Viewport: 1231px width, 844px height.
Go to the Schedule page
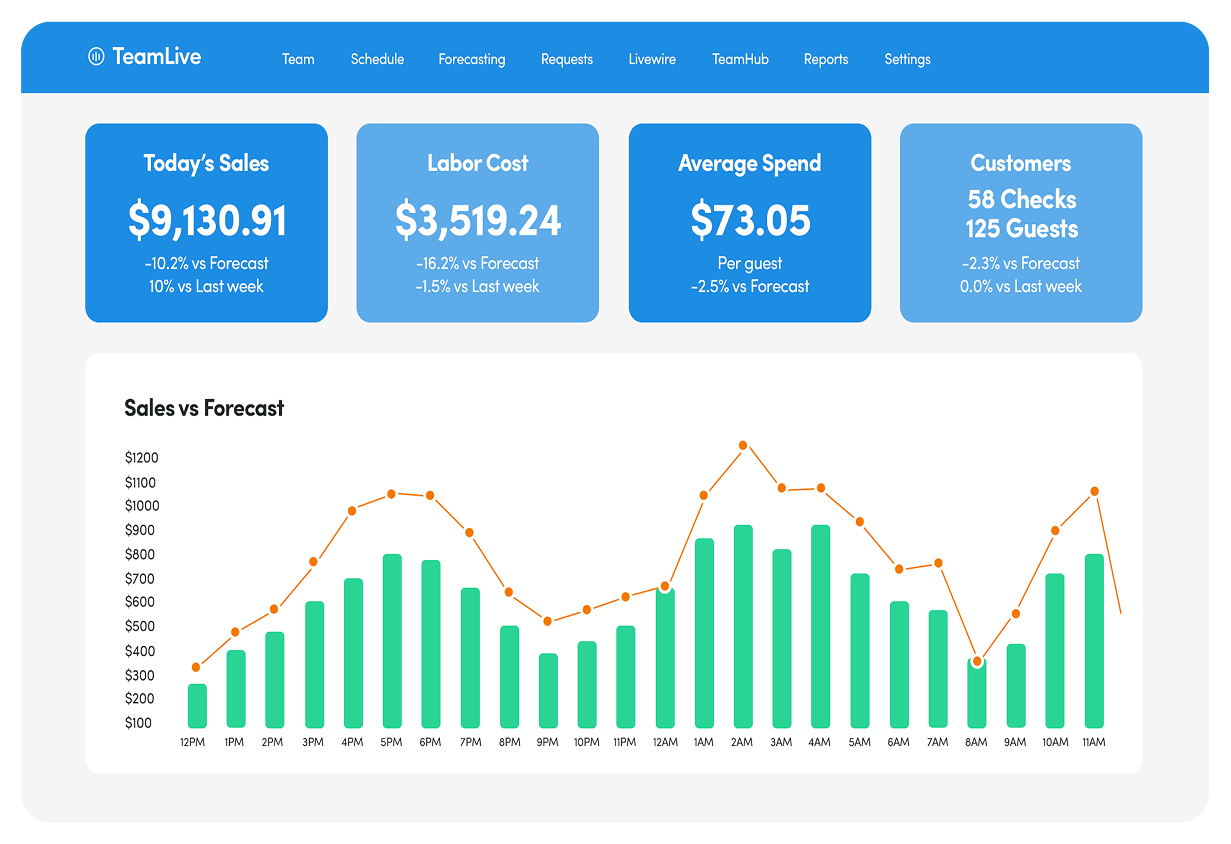377,59
